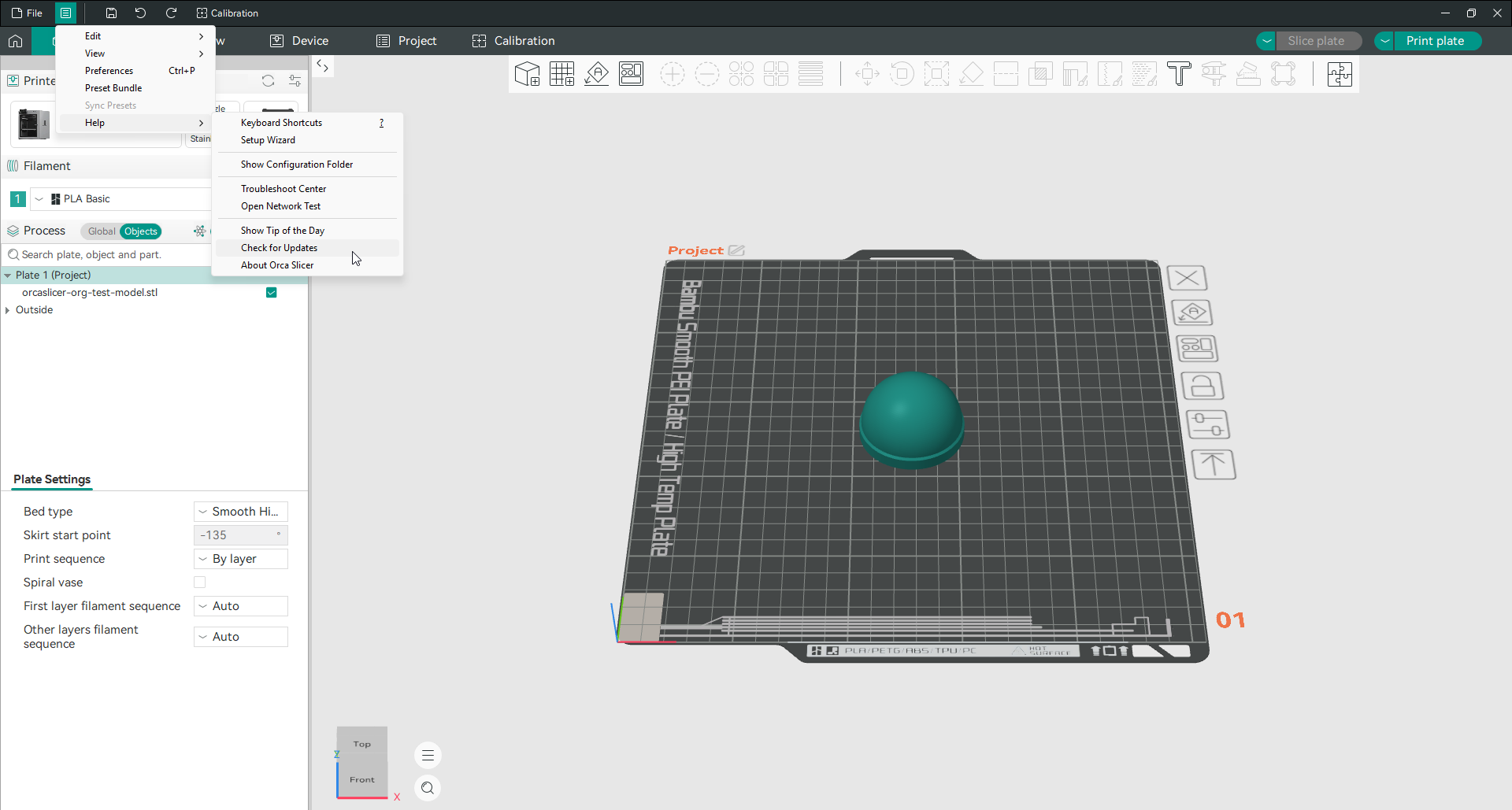Click the Add plate grid icon
The image size is (1512, 810).
[561, 74]
